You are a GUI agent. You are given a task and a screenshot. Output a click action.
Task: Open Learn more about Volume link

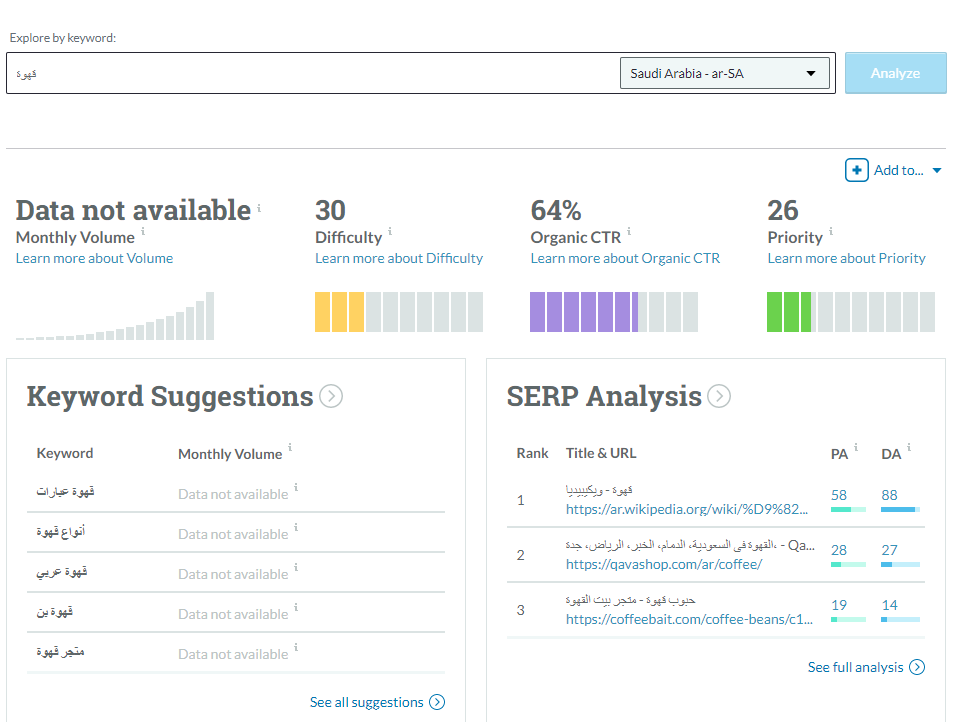(x=94, y=258)
